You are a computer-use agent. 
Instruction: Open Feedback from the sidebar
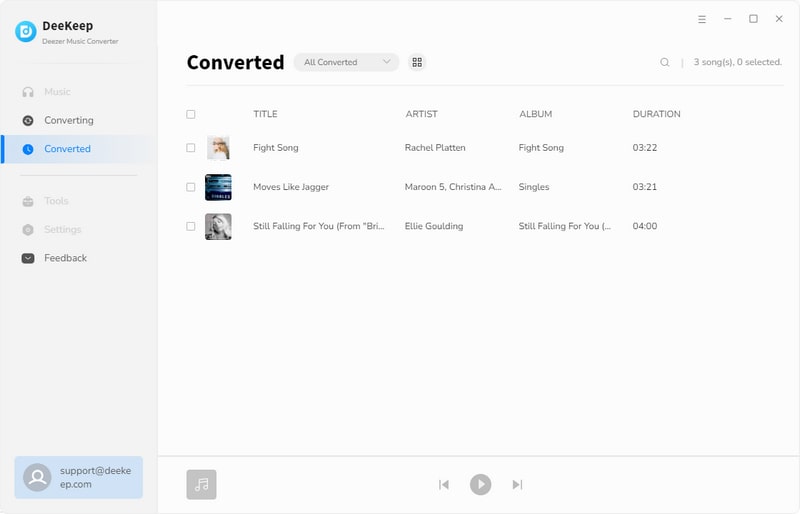(65, 258)
